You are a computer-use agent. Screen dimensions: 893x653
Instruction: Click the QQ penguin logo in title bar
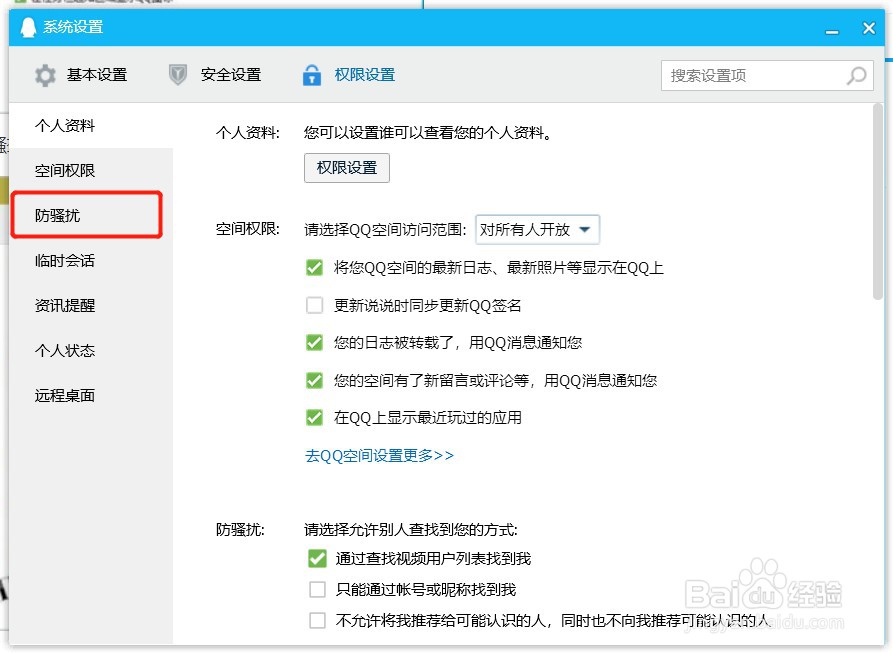(28, 27)
